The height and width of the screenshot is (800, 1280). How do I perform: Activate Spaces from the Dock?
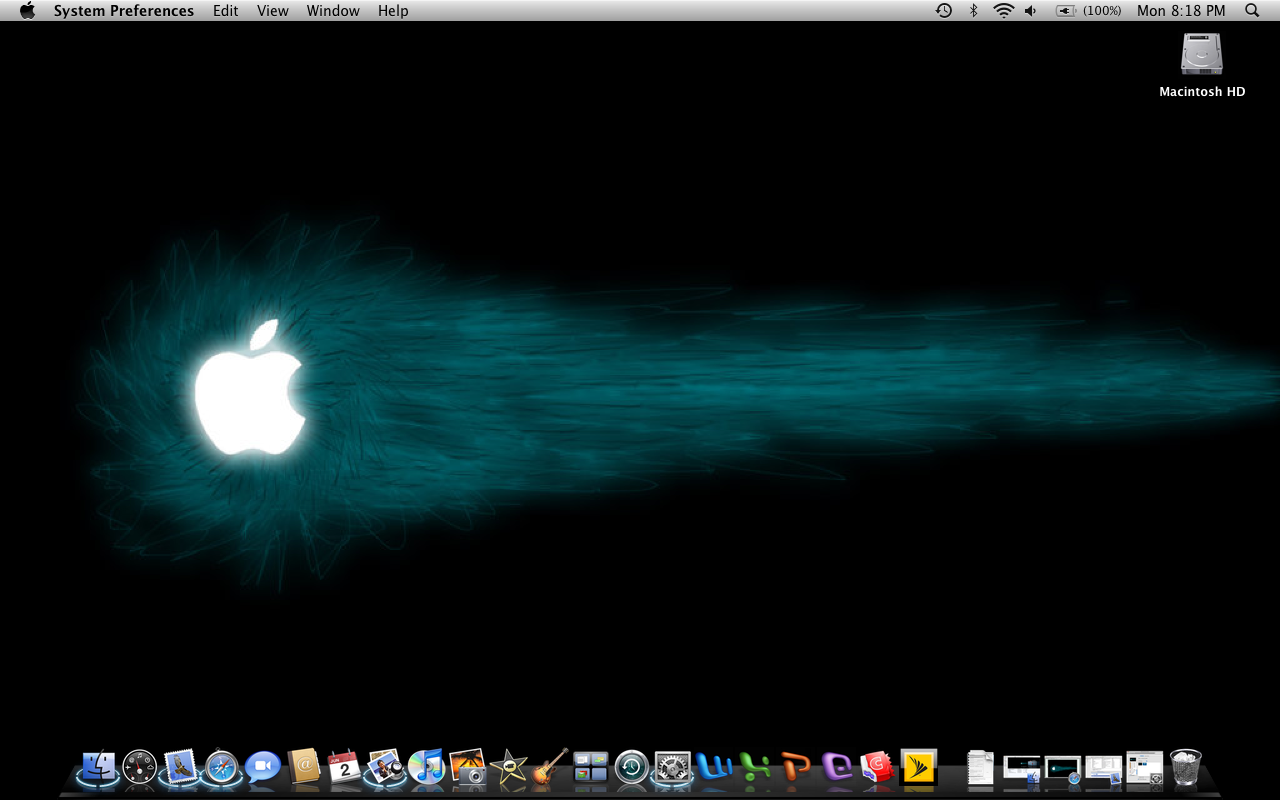point(590,767)
